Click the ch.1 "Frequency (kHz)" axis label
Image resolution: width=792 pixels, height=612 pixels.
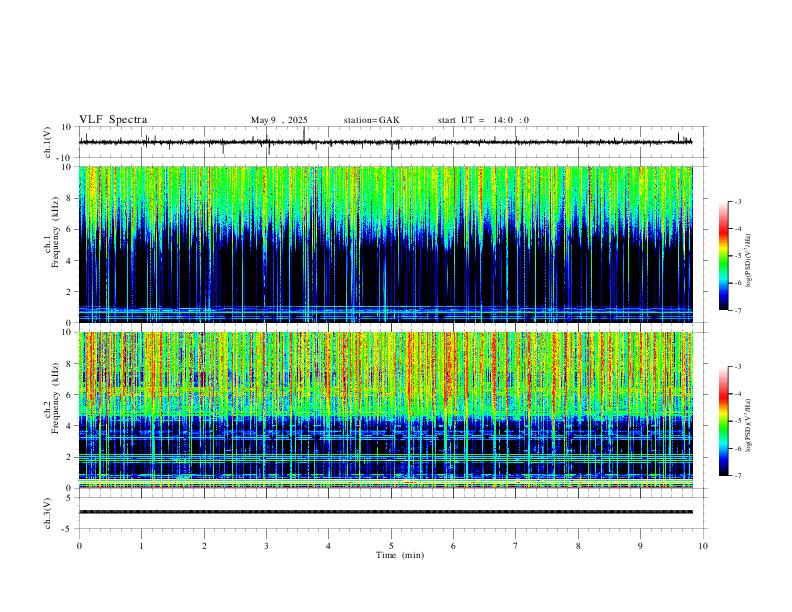tap(56, 232)
